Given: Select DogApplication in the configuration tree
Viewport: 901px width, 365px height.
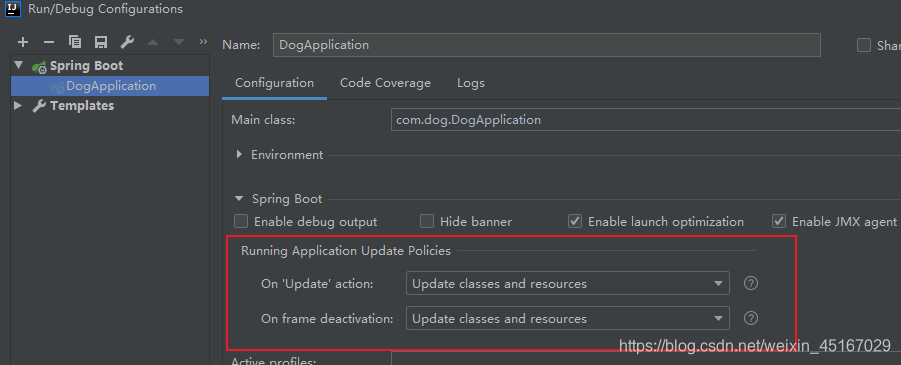Looking at the screenshot, I should pyautogui.click(x=110, y=86).
